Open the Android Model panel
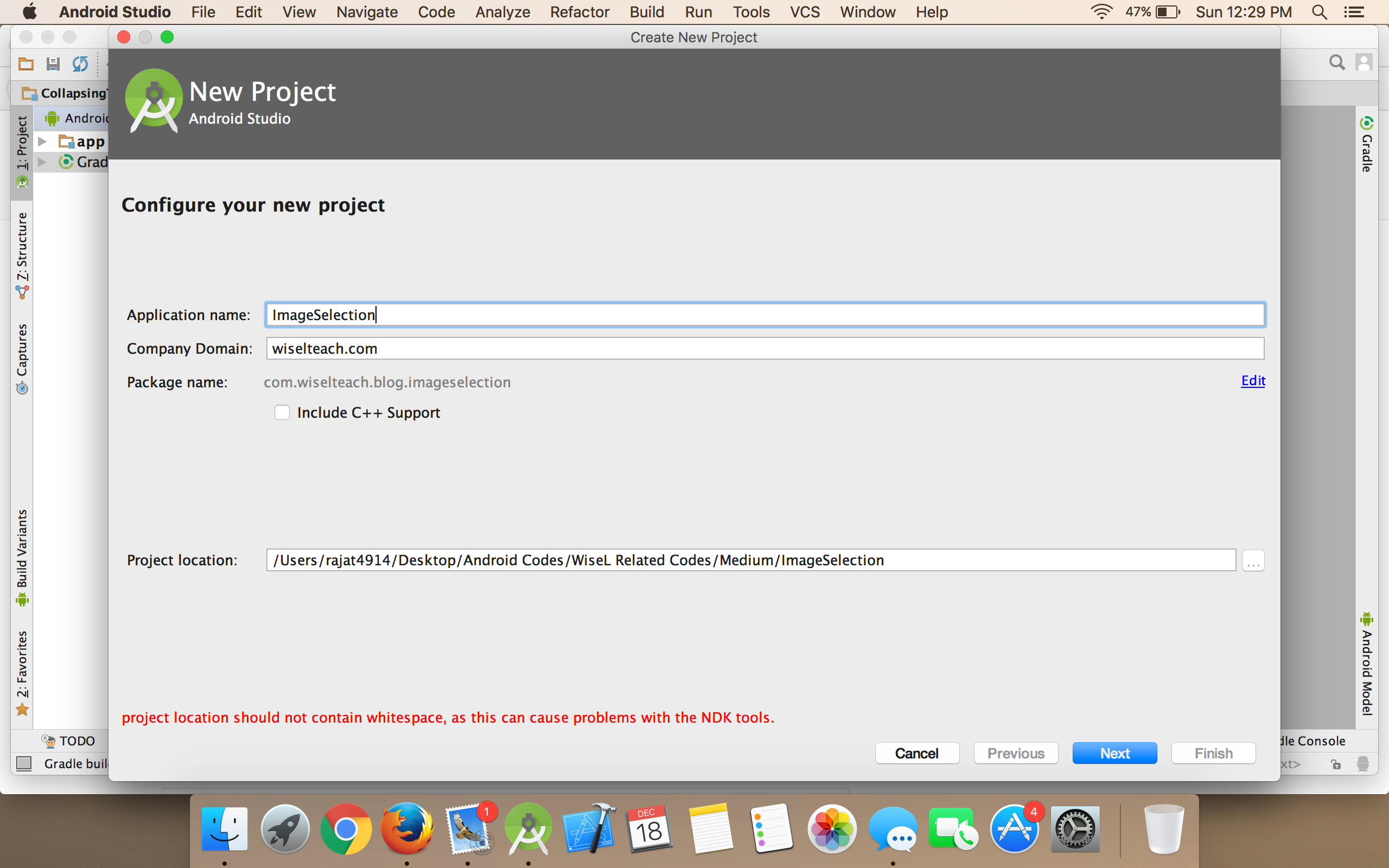1389x868 pixels. 1366,666
